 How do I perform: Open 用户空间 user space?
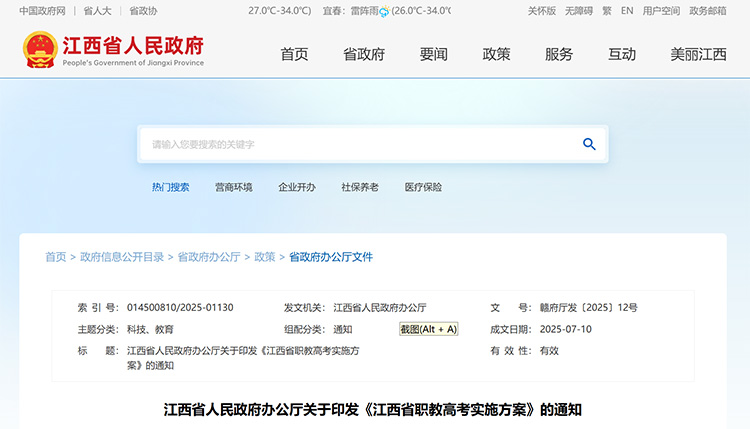point(661,11)
